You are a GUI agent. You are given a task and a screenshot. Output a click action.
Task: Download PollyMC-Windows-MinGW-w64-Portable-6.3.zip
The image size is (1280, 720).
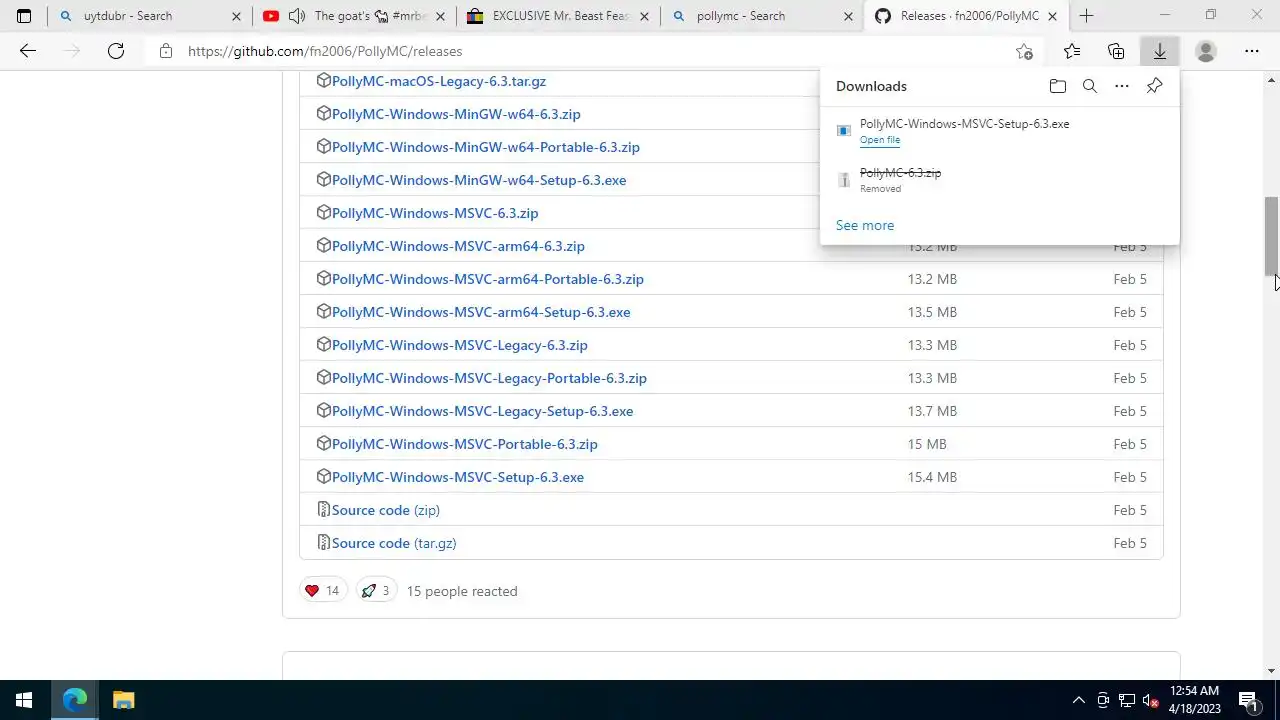[x=486, y=147]
